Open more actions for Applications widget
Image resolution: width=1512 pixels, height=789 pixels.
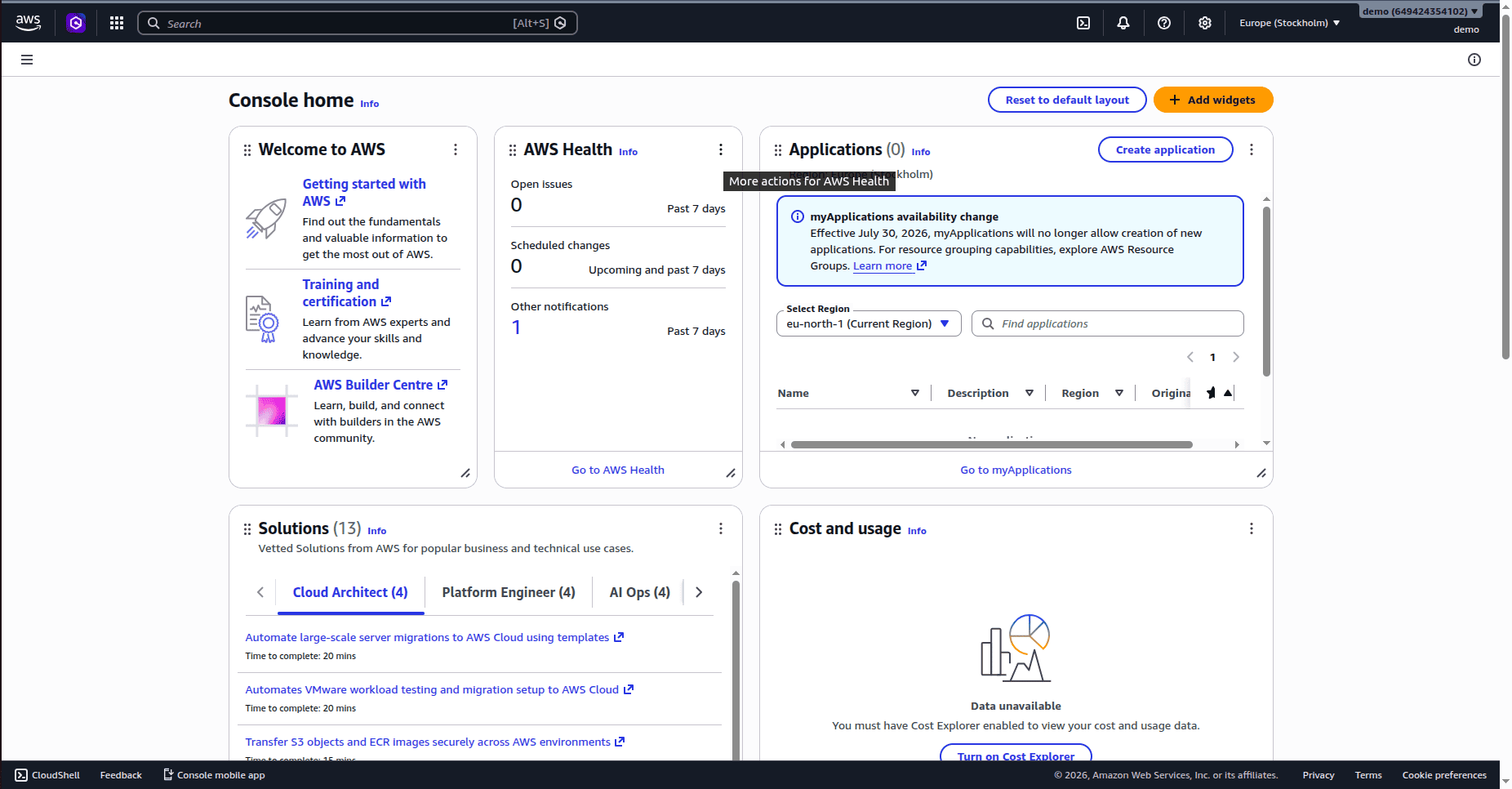pyautogui.click(x=1252, y=149)
